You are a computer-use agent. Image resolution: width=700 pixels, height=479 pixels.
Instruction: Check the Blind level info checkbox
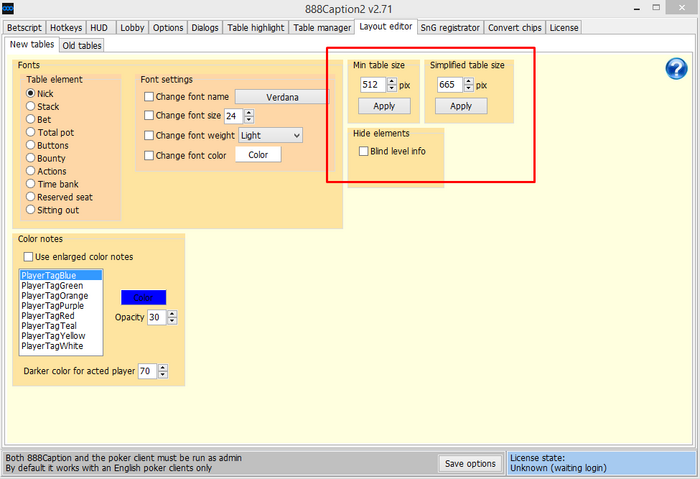(x=364, y=151)
